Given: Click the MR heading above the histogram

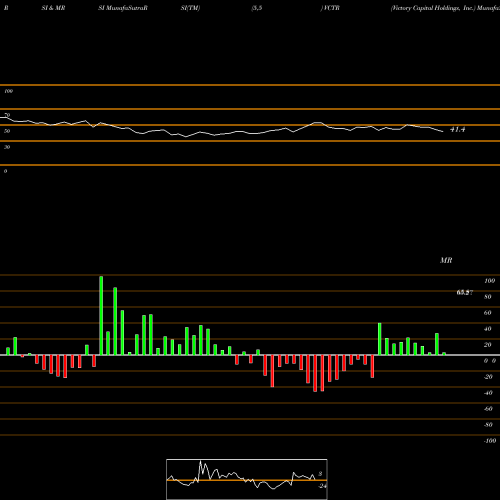Looking at the screenshot, I should pyautogui.click(x=446, y=260).
